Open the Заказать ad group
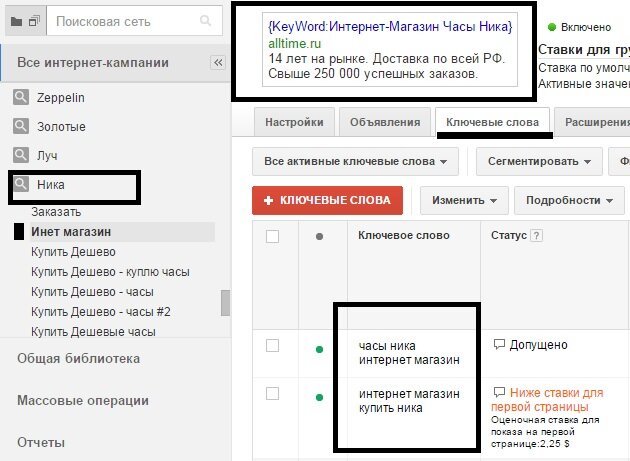The image size is (630, 461). 56,212
